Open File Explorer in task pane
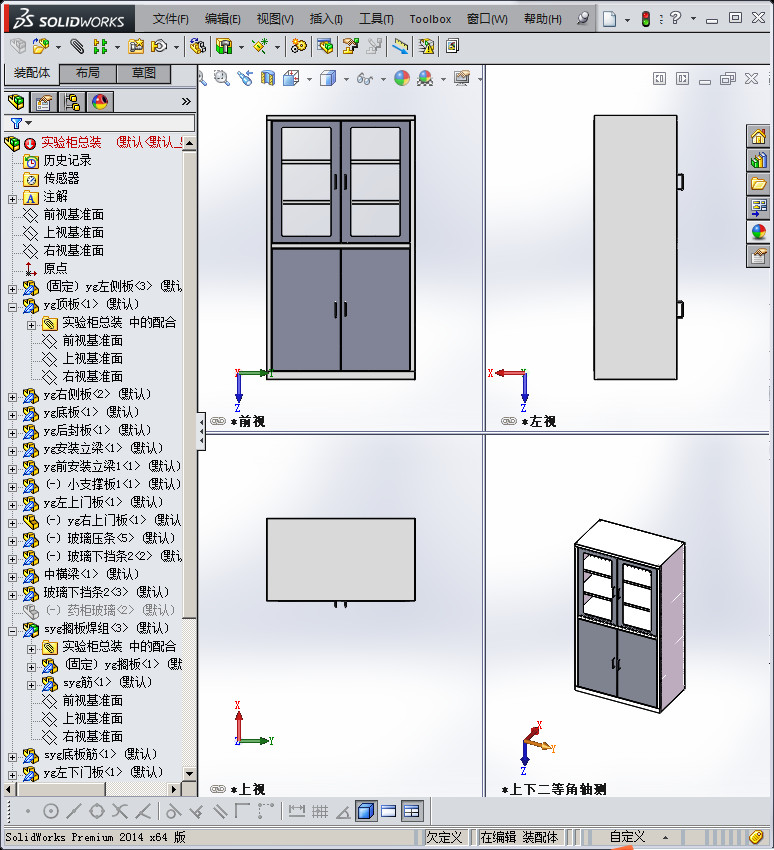The height and width of the screenshot is (850, 774). (x=758, y=184)
